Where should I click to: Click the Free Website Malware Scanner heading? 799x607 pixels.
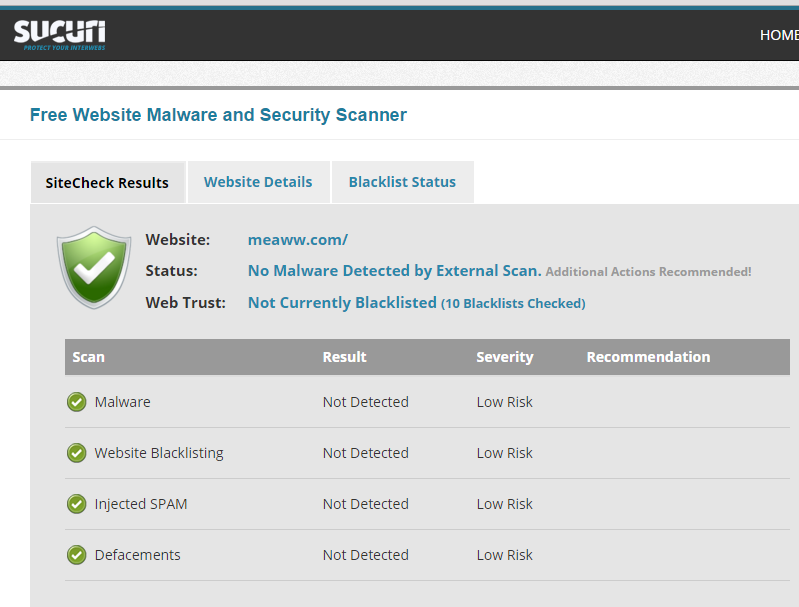click(x=218, y=115)
